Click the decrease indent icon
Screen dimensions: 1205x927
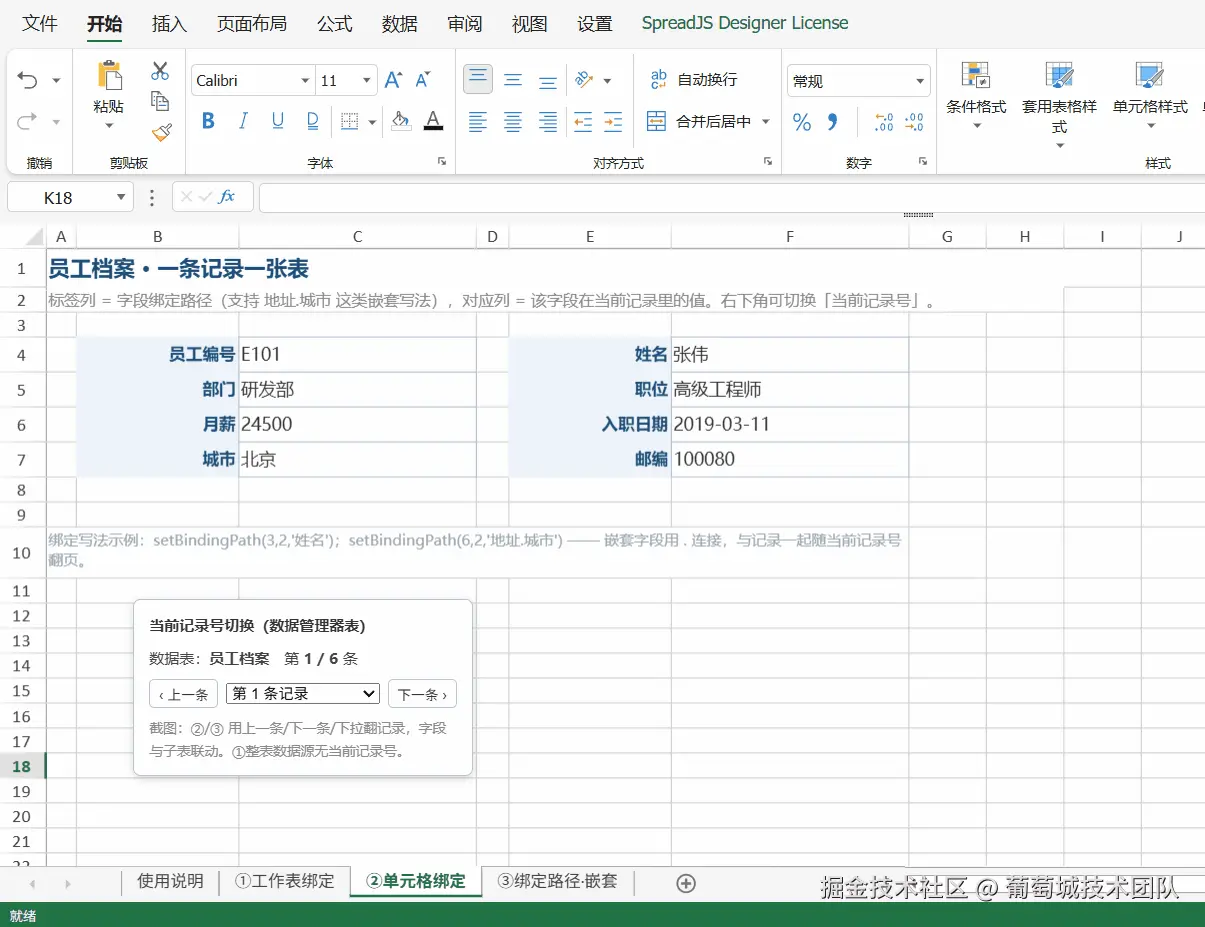pyautogui.click(x=583, y=122)
